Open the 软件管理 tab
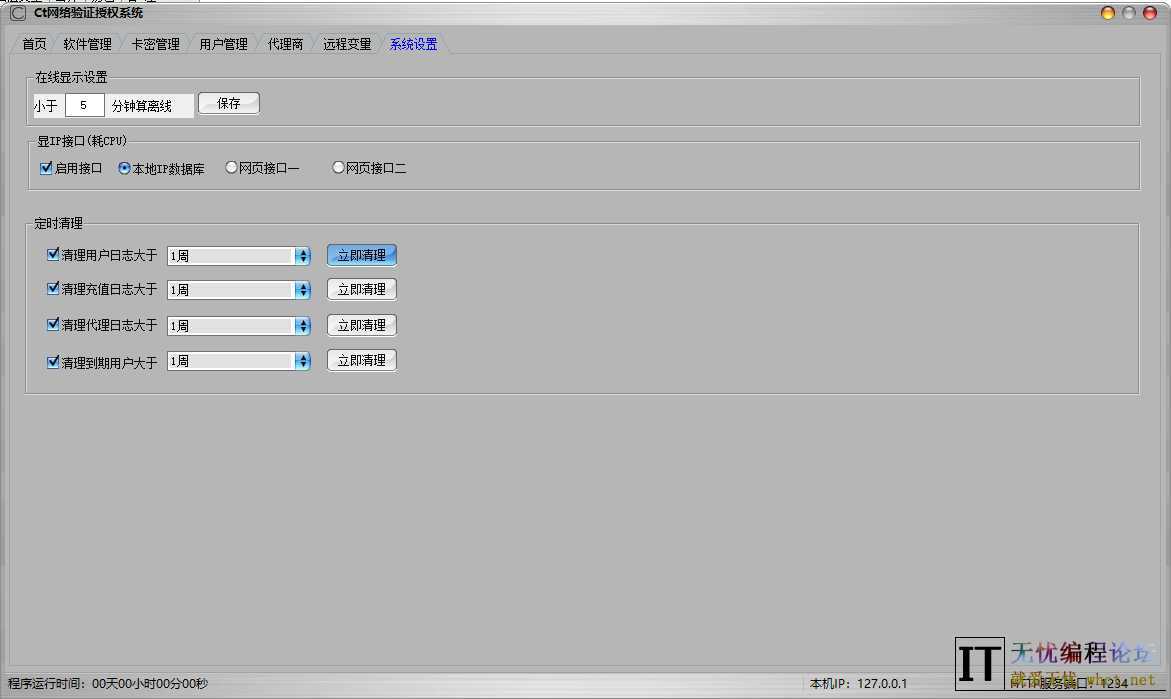Screen dimensions: 1171x699 point(88,44)
